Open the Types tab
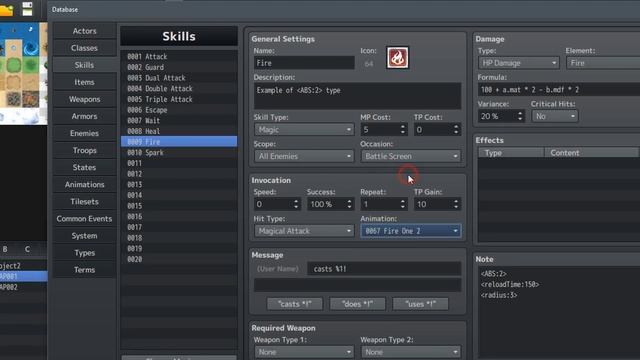 pyautogui.click(x=84, y=253)
